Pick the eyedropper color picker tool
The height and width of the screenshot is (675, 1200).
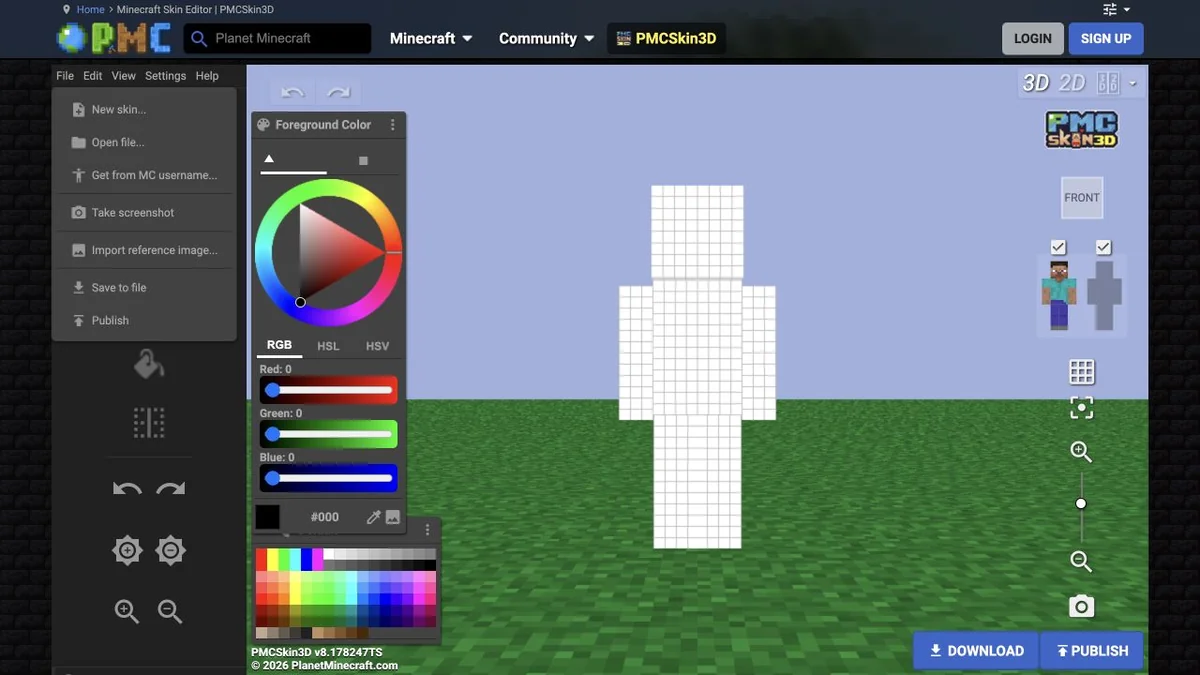[x=373, y=517]
